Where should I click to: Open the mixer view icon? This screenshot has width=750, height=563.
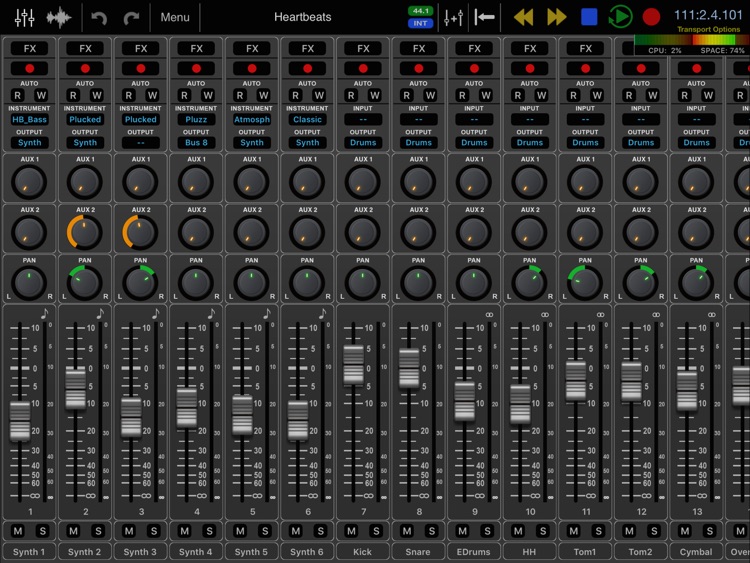click(x=24, y=17)
